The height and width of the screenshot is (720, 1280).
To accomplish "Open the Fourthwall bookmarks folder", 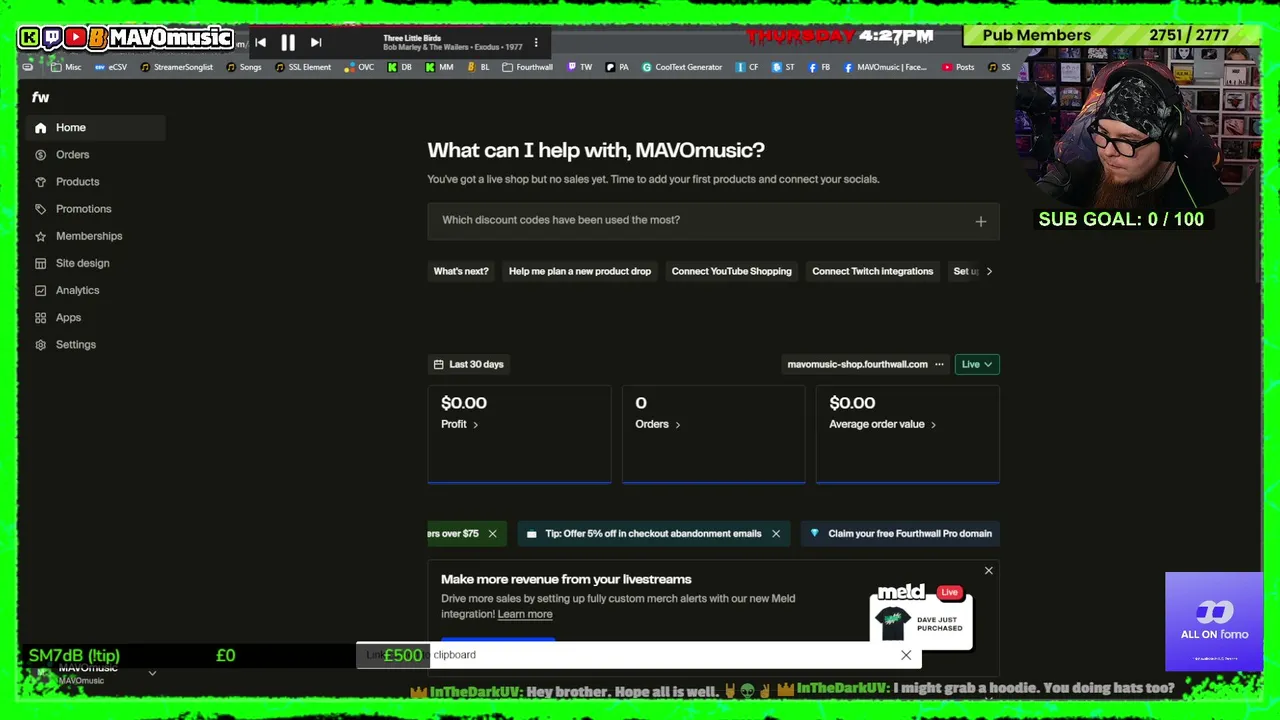I will click(x=528, y=67).
